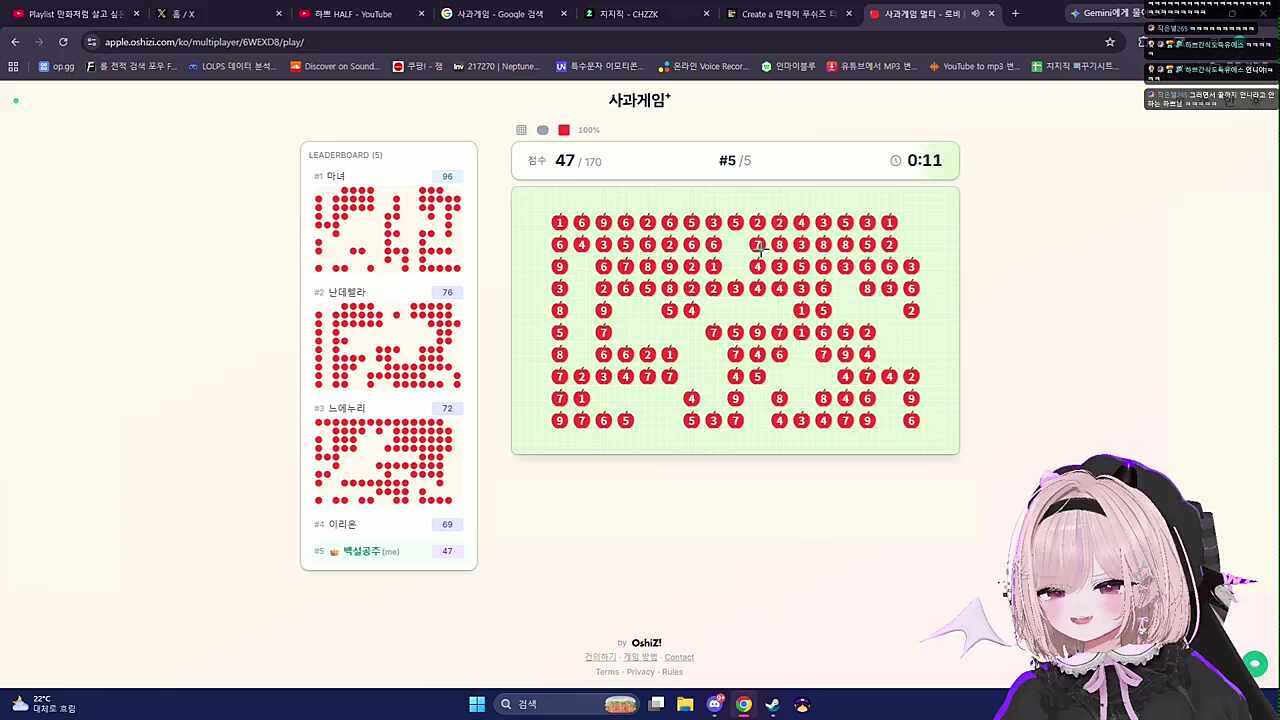Click 마녀's apple board thumbnail
Viewport: 1280px width, 720px height.
(388, 229)
